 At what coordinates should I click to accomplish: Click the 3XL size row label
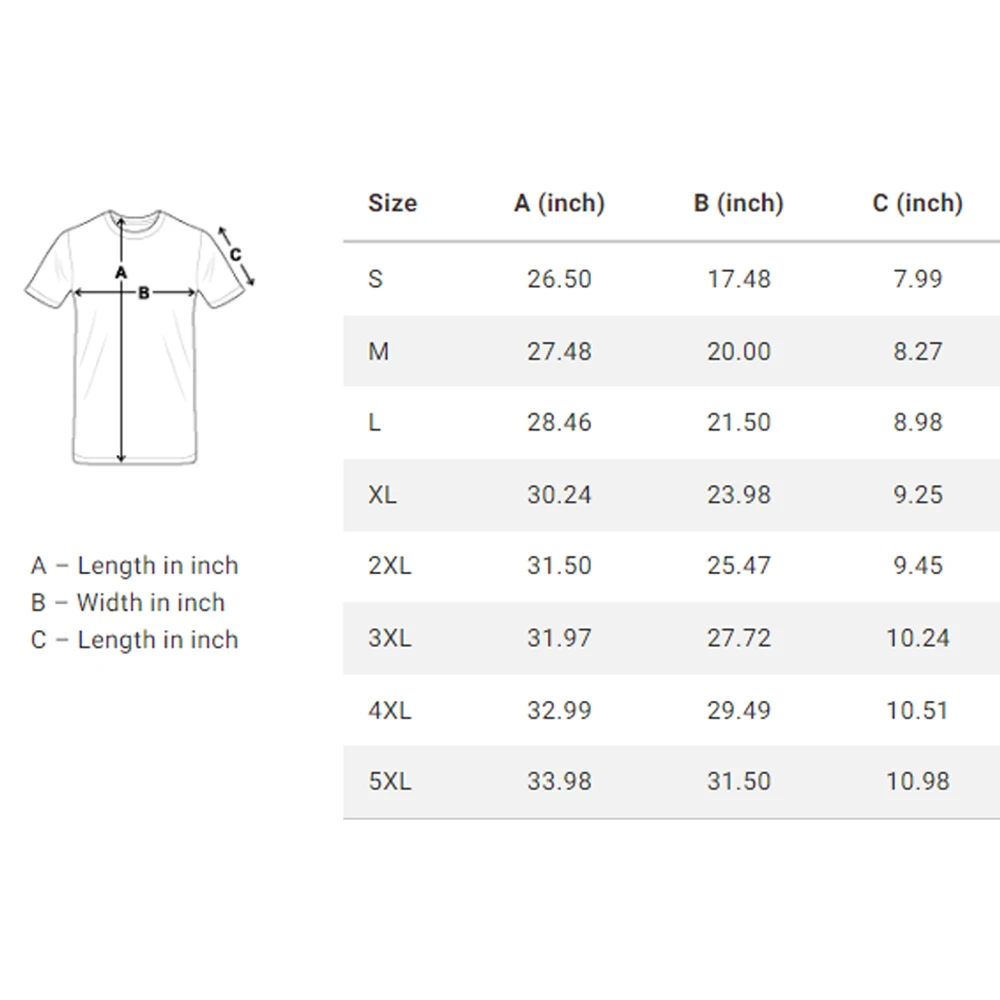tap(389, 638)
